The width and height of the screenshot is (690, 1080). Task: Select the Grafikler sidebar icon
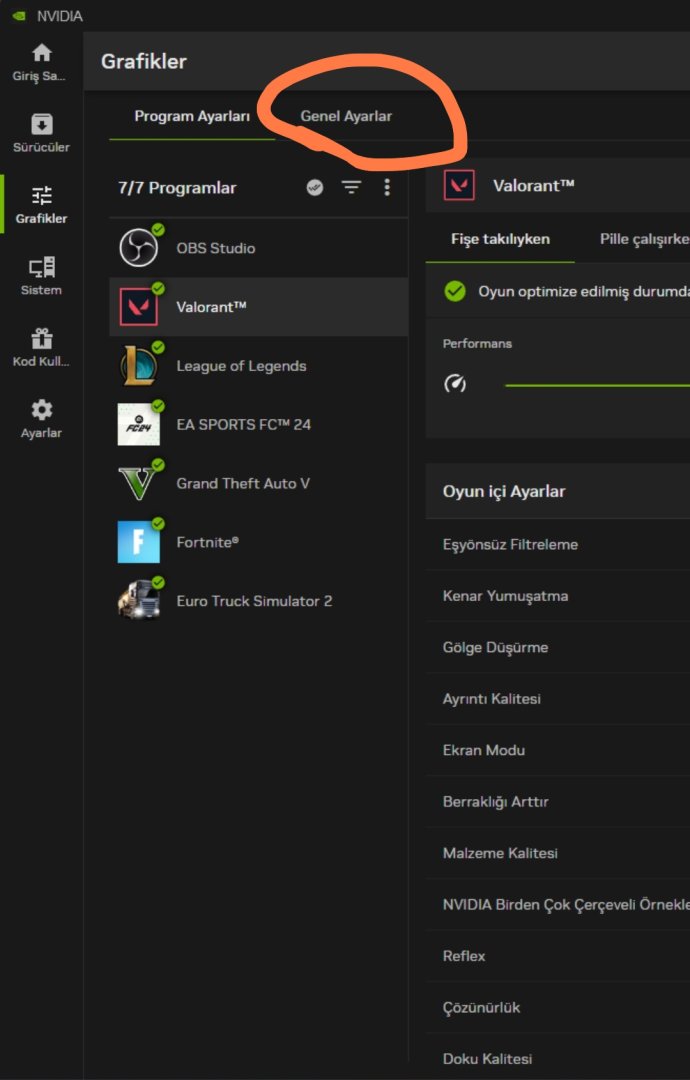[41, 196]
